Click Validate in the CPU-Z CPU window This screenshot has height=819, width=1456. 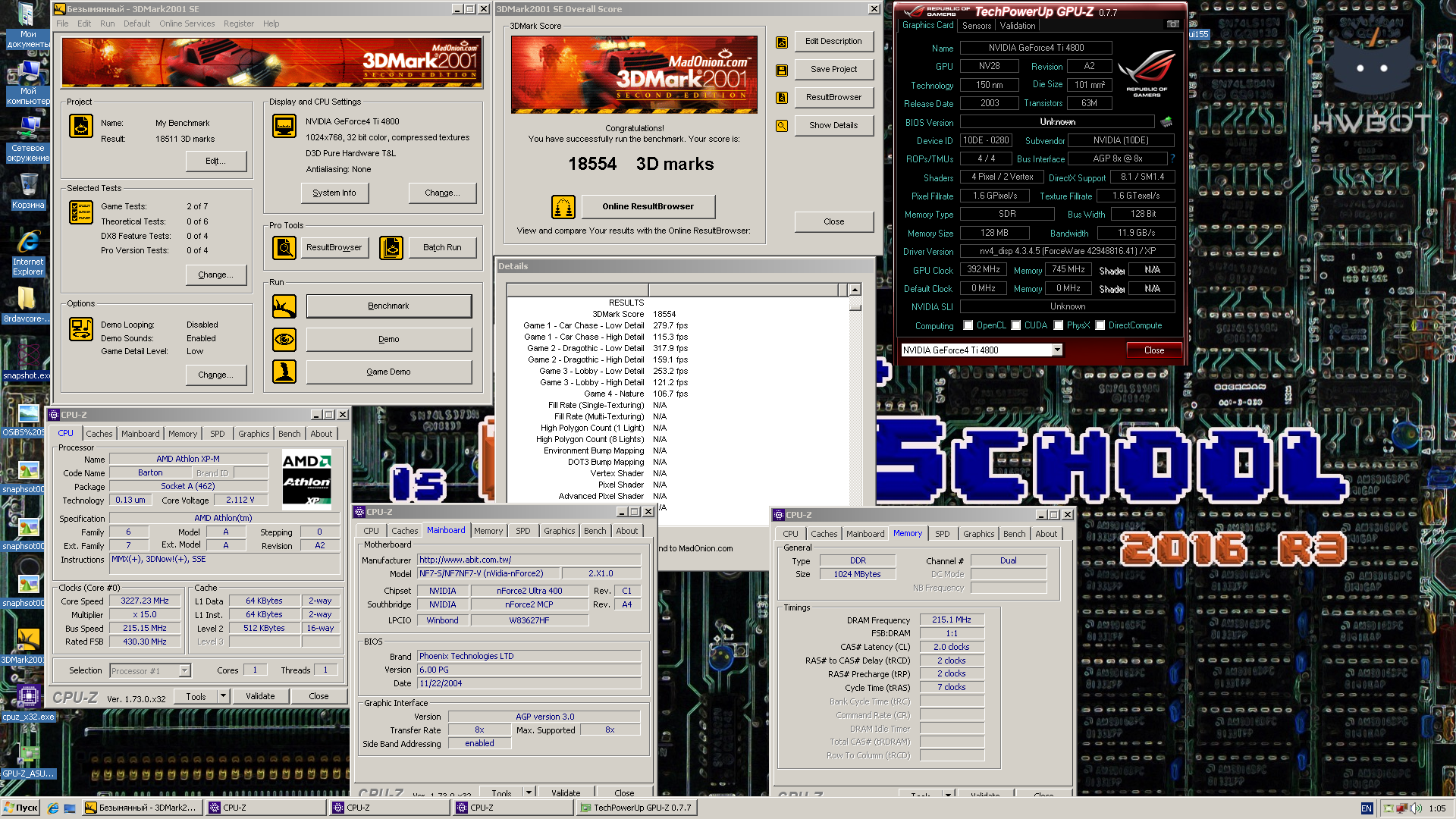coord(260,696)
